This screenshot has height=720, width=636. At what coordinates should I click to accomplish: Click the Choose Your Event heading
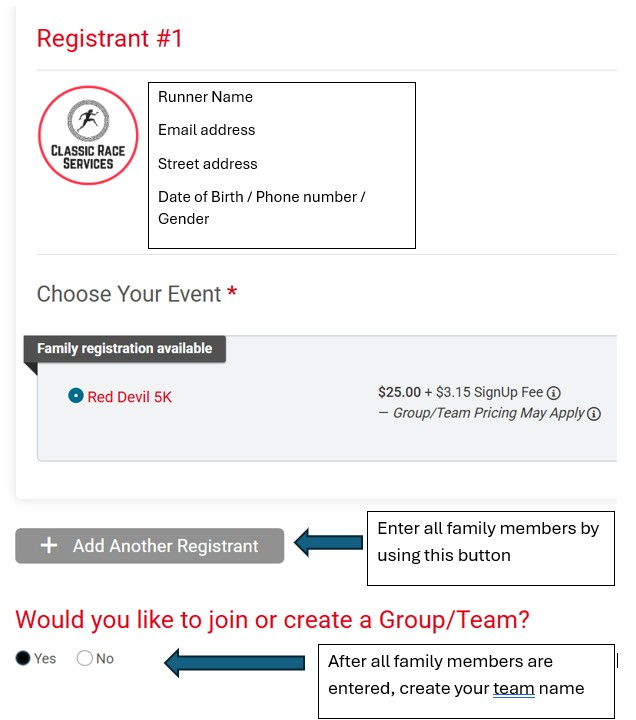pos(129,294)
